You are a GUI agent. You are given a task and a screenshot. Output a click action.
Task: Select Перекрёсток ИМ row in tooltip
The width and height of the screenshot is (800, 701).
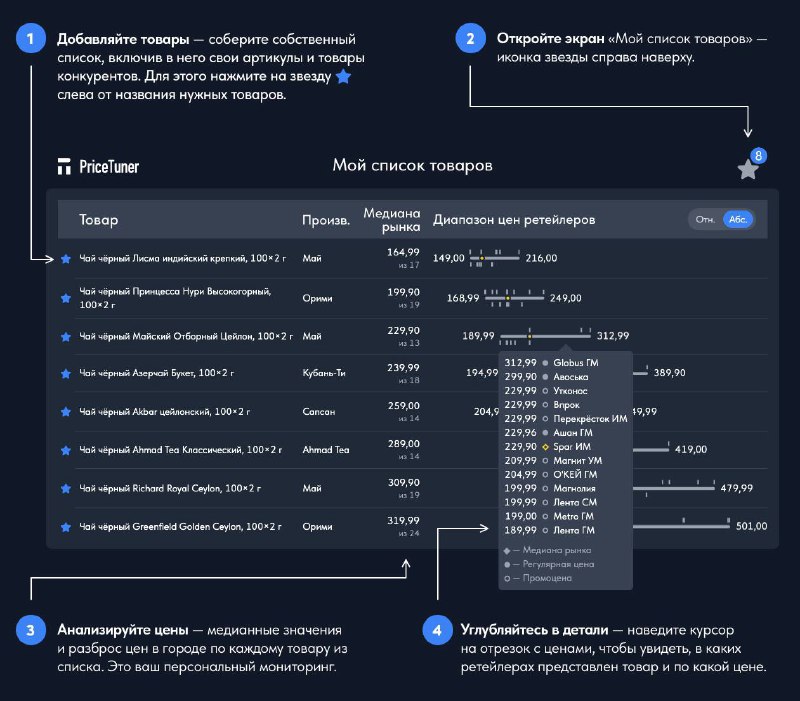[x=566, y=419]
